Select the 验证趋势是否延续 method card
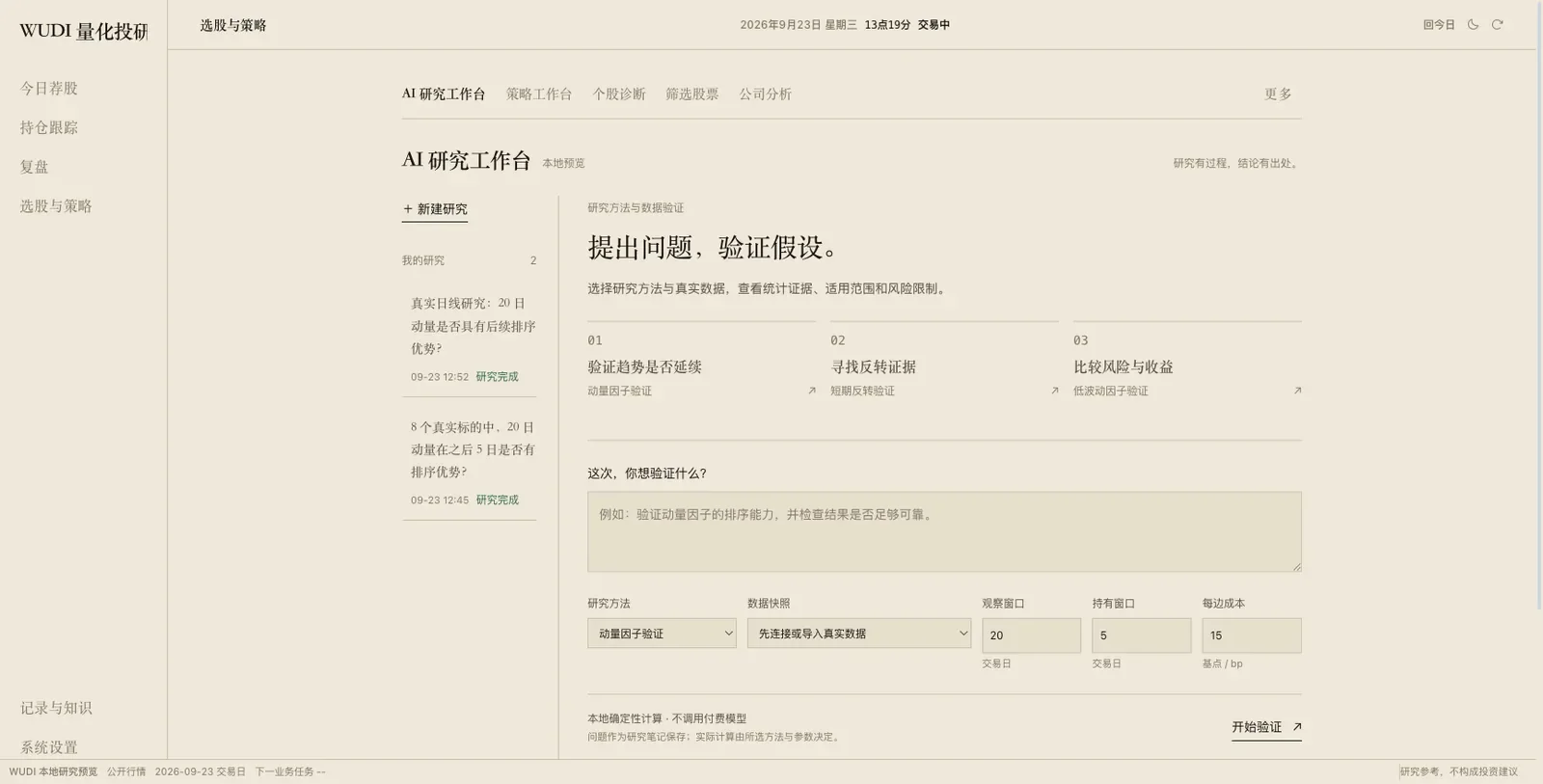The width and height of the screenshot is (1543, 784). [x=702, y=366]
